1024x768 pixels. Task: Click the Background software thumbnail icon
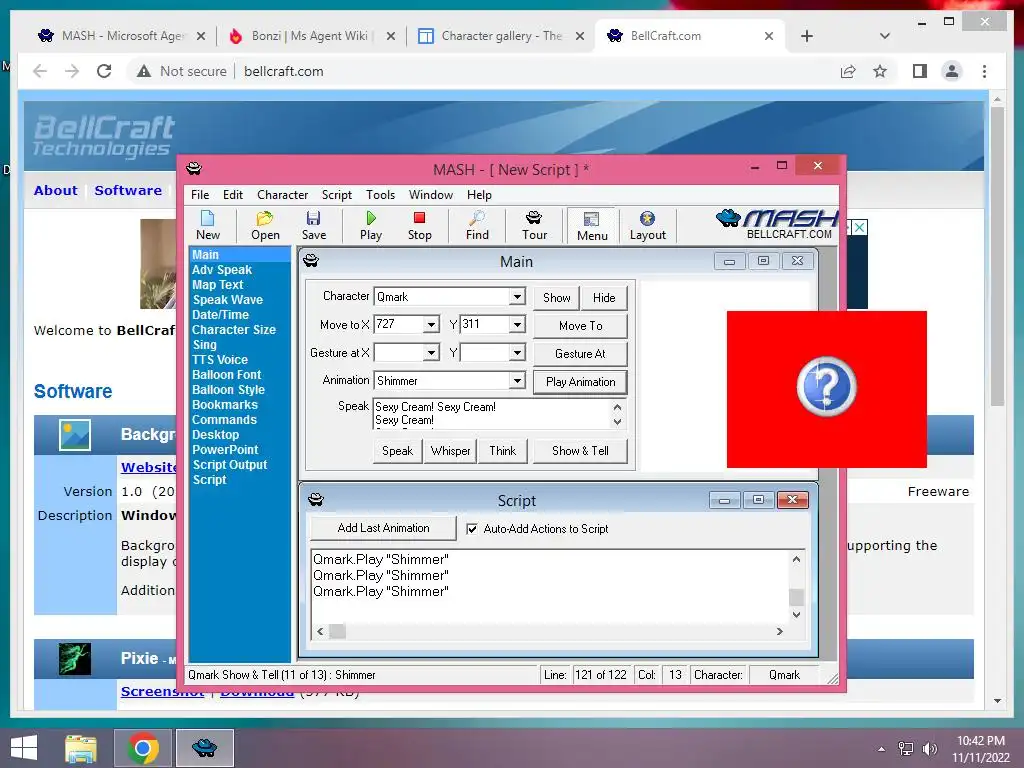74,435
